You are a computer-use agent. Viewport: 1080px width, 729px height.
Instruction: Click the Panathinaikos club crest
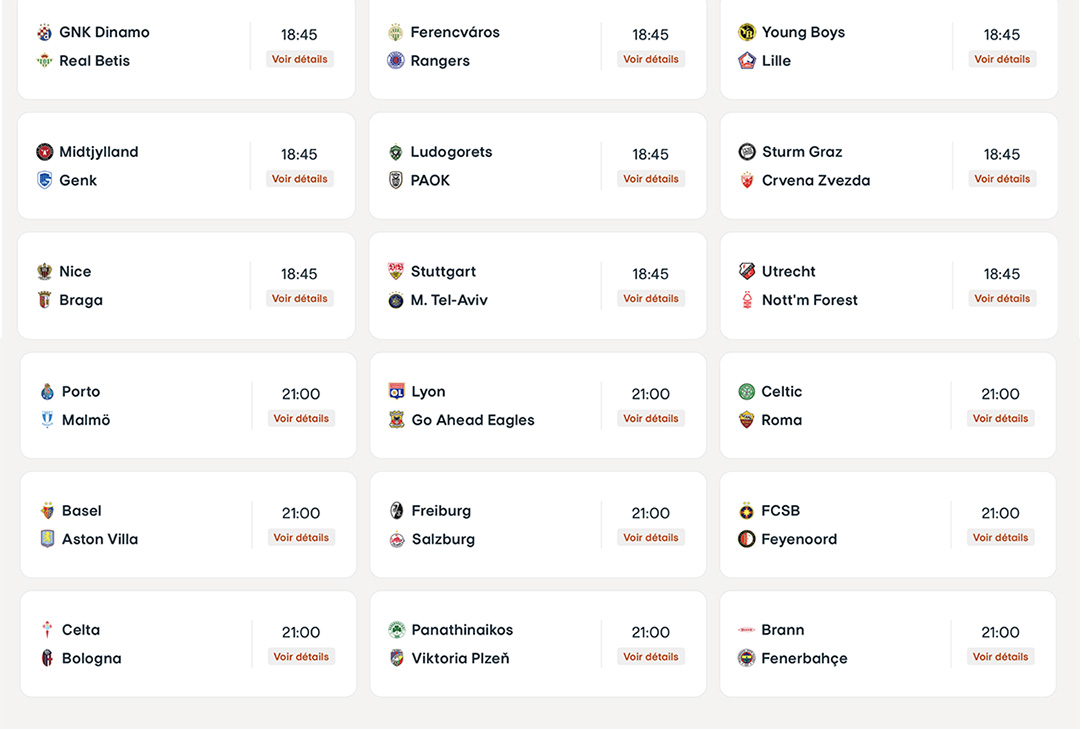click(397, 630)
